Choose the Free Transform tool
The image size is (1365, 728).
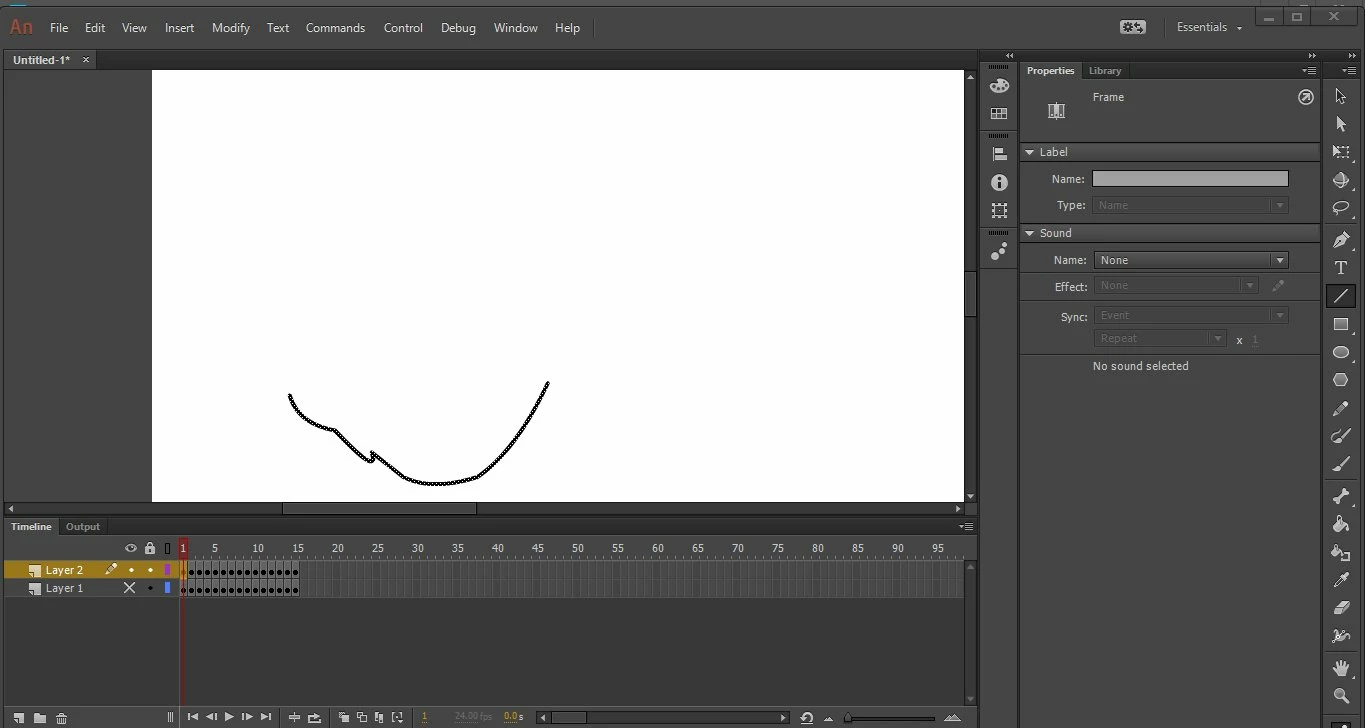pos(1341,152)
